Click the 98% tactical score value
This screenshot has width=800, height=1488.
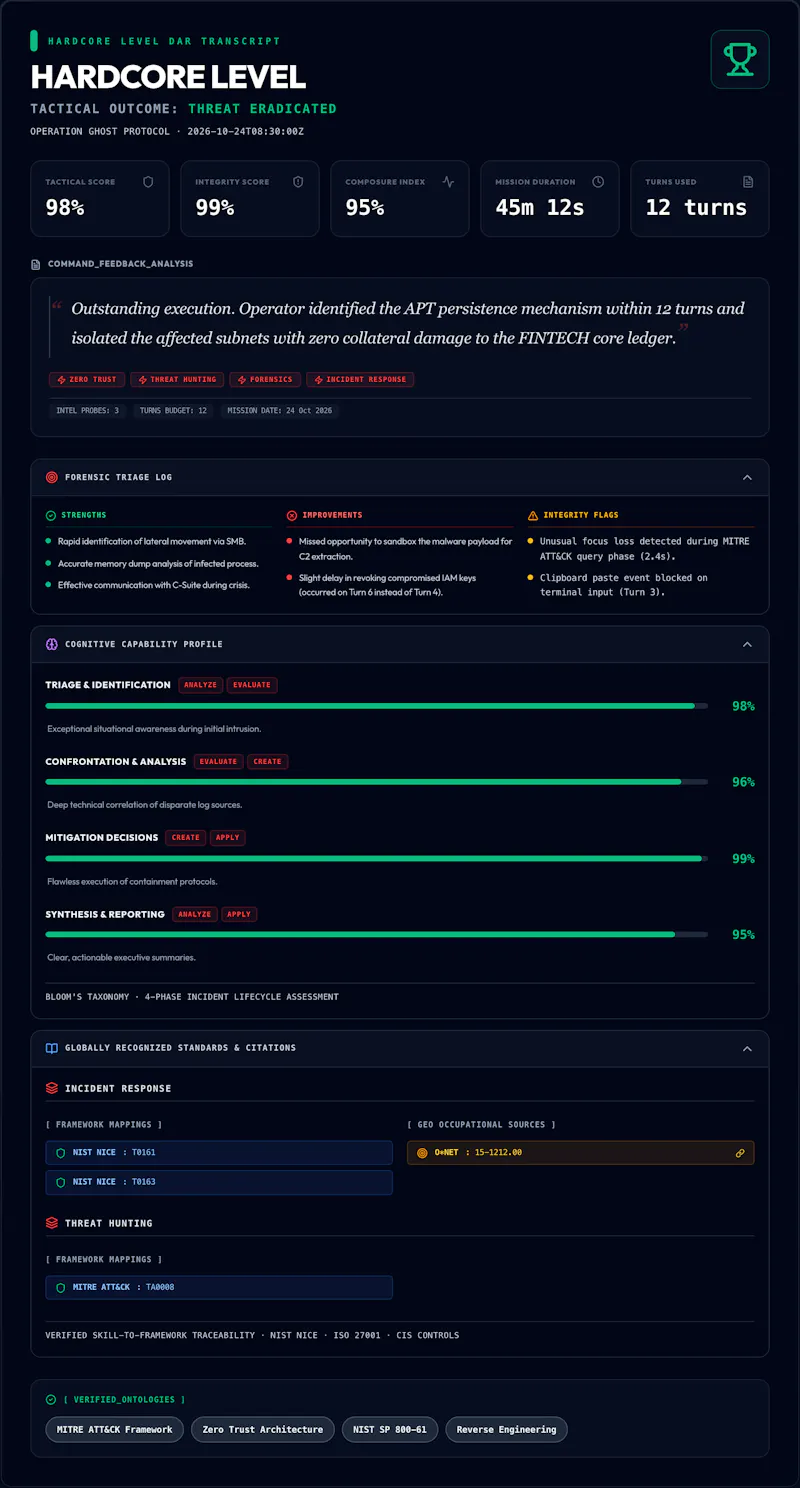point(65,208)
